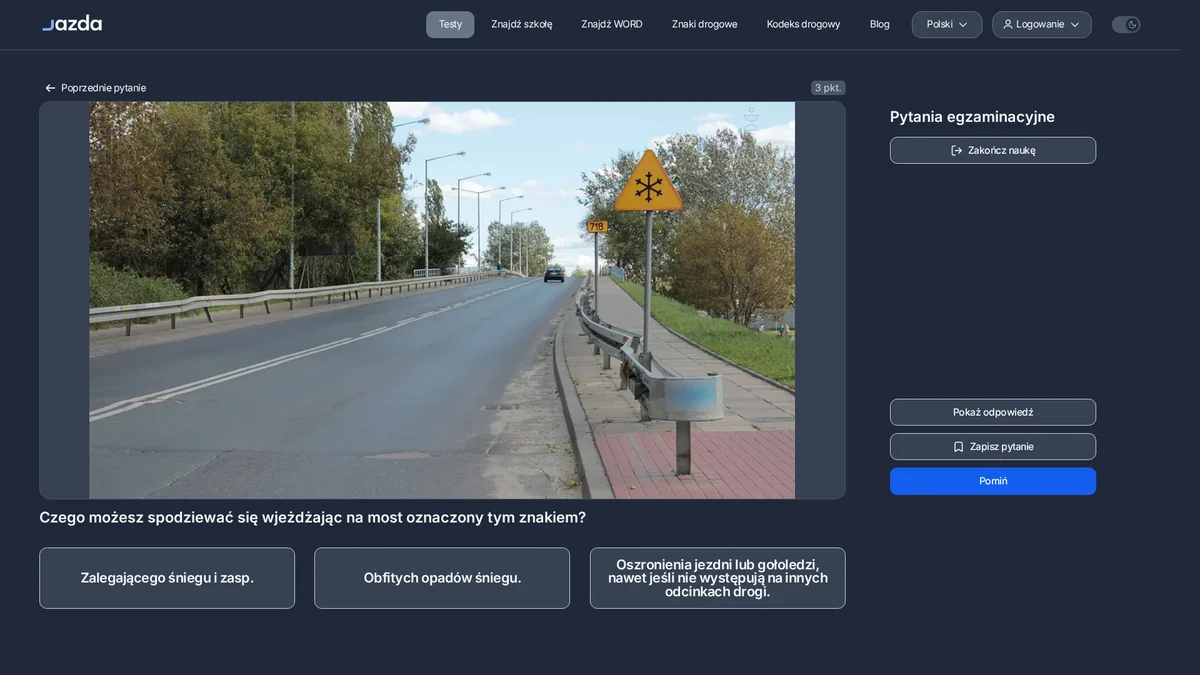Click the user icon beside Logowanie
1200x675 pixels.
point(1008,24)
